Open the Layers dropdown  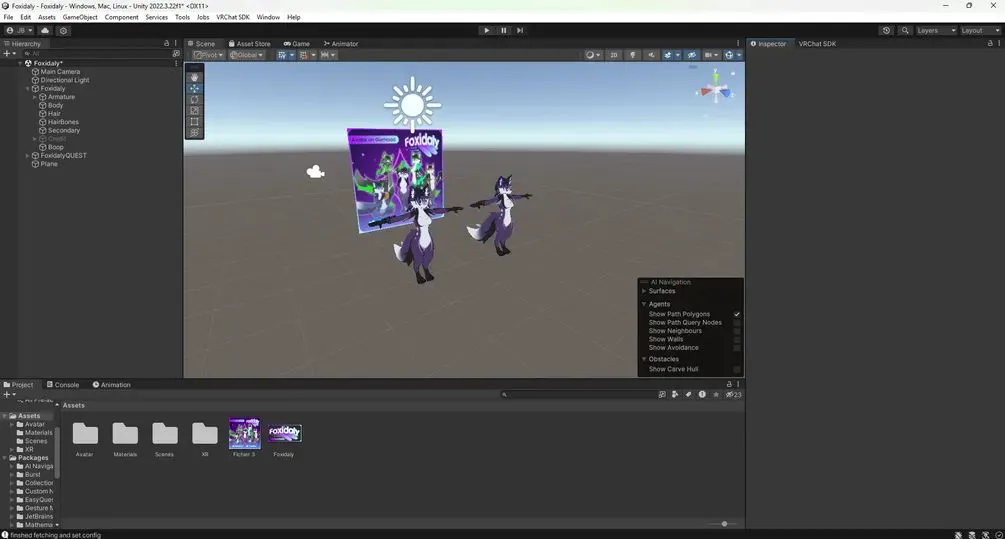coord(936,30)
